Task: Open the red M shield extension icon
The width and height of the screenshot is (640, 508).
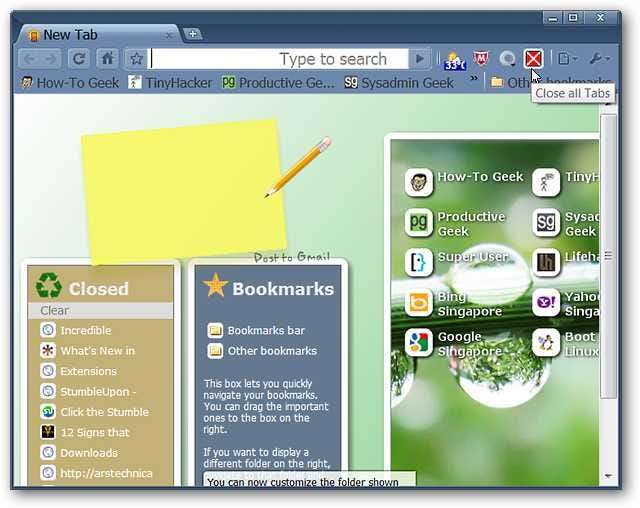Action: (481, 58)
